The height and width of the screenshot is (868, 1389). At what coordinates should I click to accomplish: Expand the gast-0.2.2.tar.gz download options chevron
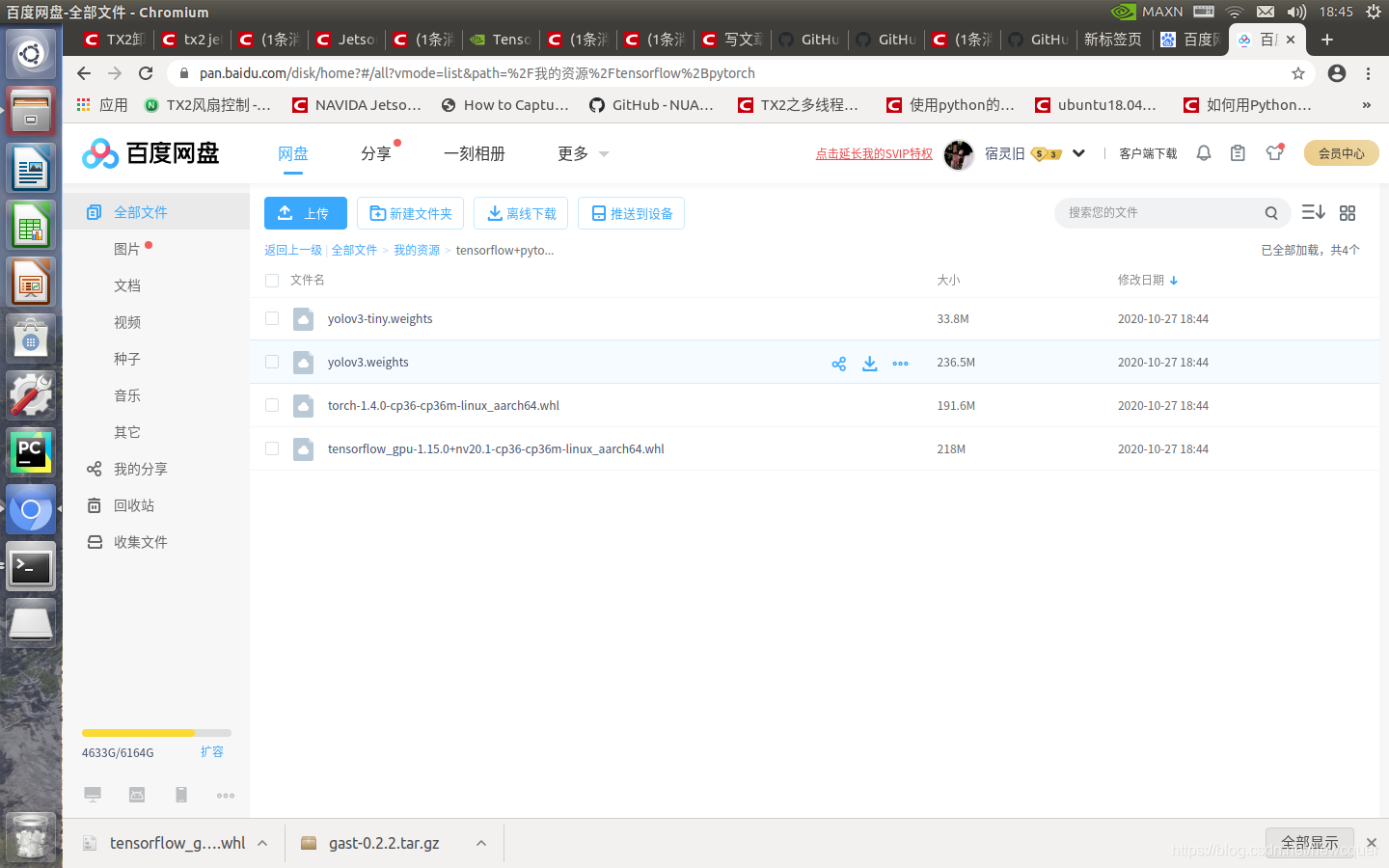[x=481, y=843]
